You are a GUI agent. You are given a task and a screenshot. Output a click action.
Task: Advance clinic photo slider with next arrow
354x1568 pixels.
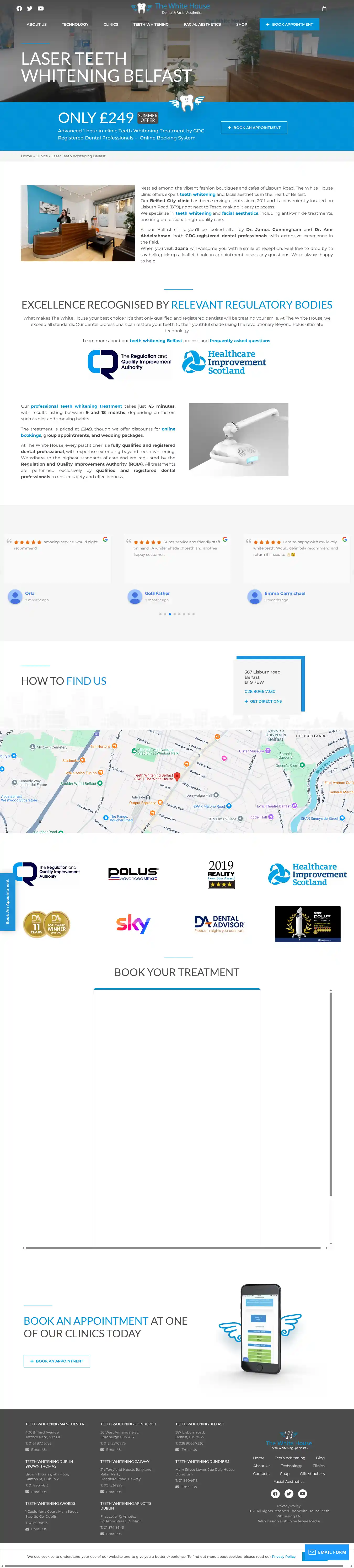(x=128, y=225)
